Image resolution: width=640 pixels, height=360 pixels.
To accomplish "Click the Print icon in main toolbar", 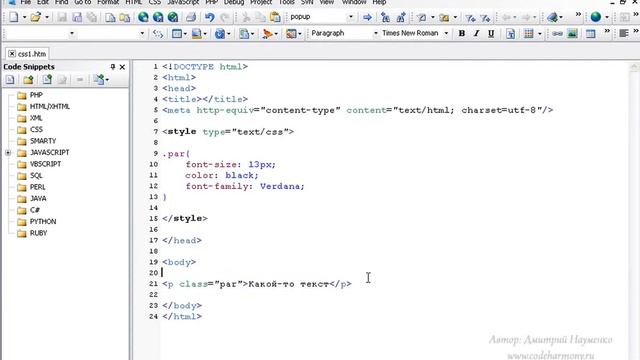I will (191, 17).
